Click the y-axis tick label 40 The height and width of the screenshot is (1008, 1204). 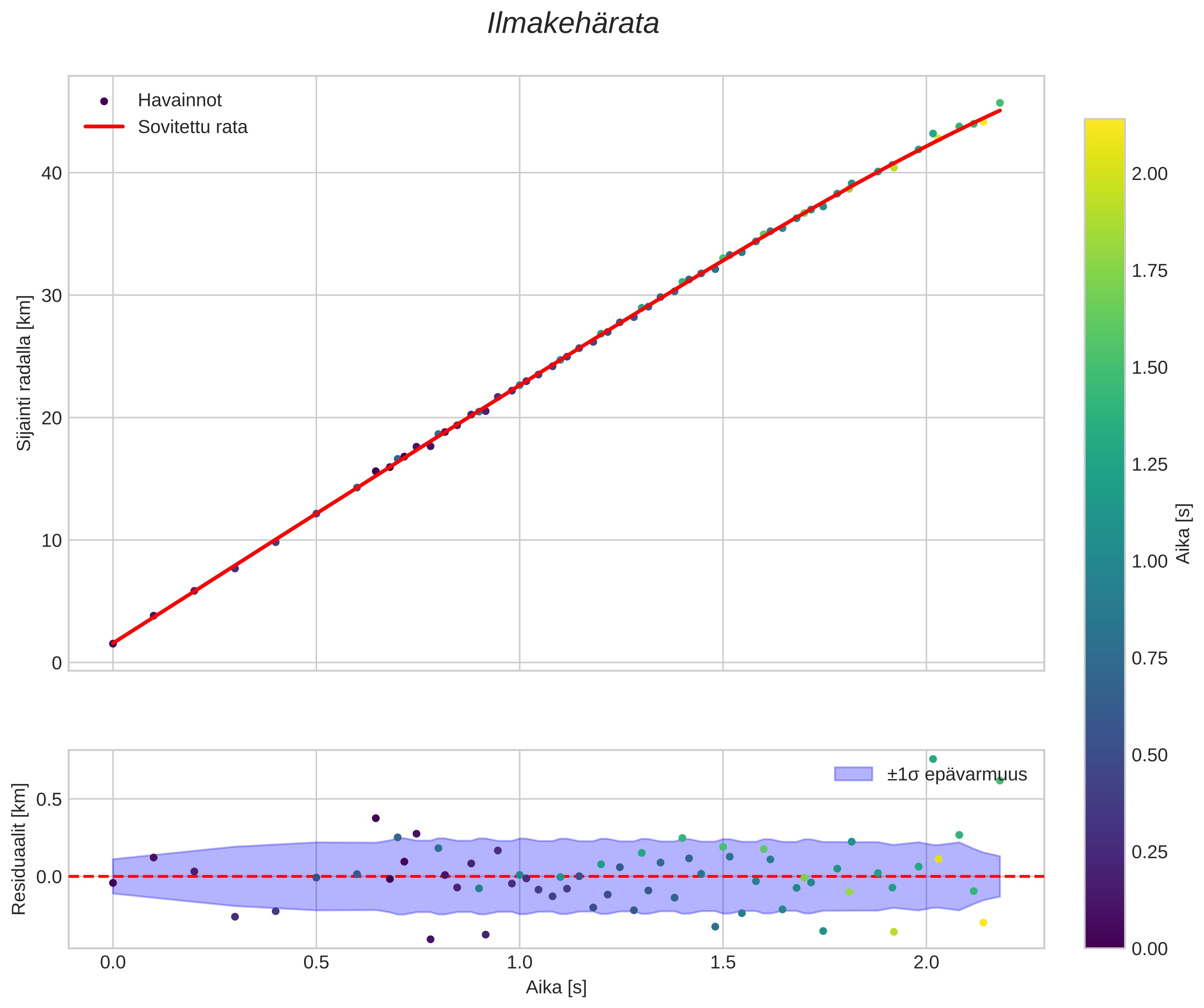[x=51, y=173]
